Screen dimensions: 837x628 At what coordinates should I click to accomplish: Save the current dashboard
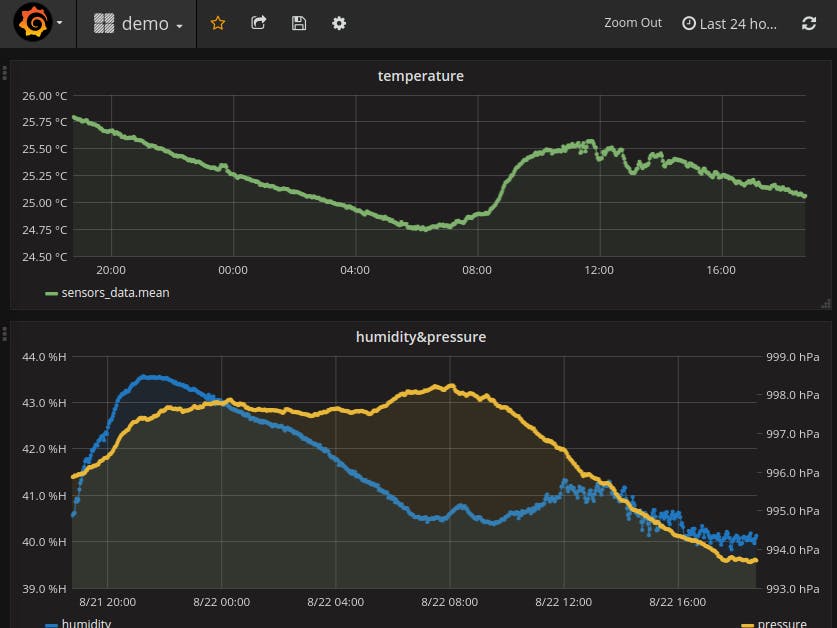point(298,22)
